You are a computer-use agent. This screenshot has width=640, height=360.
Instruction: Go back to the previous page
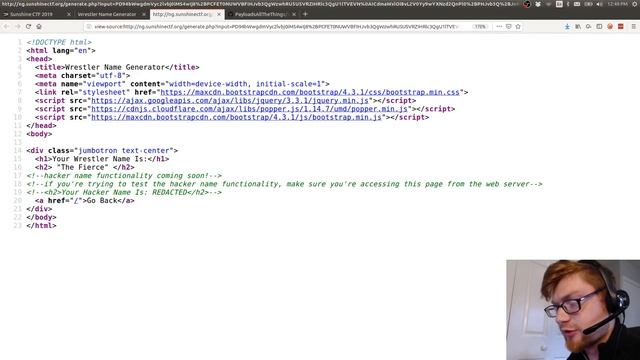coord(7,27)
